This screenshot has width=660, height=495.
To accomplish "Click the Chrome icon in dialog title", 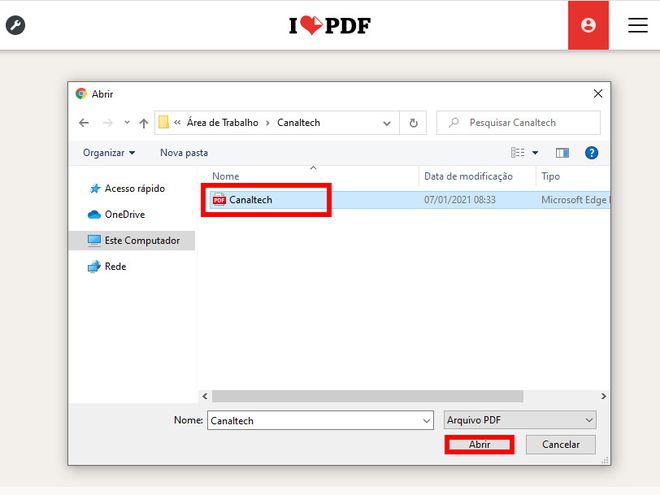I will click(x=81, y=93).
